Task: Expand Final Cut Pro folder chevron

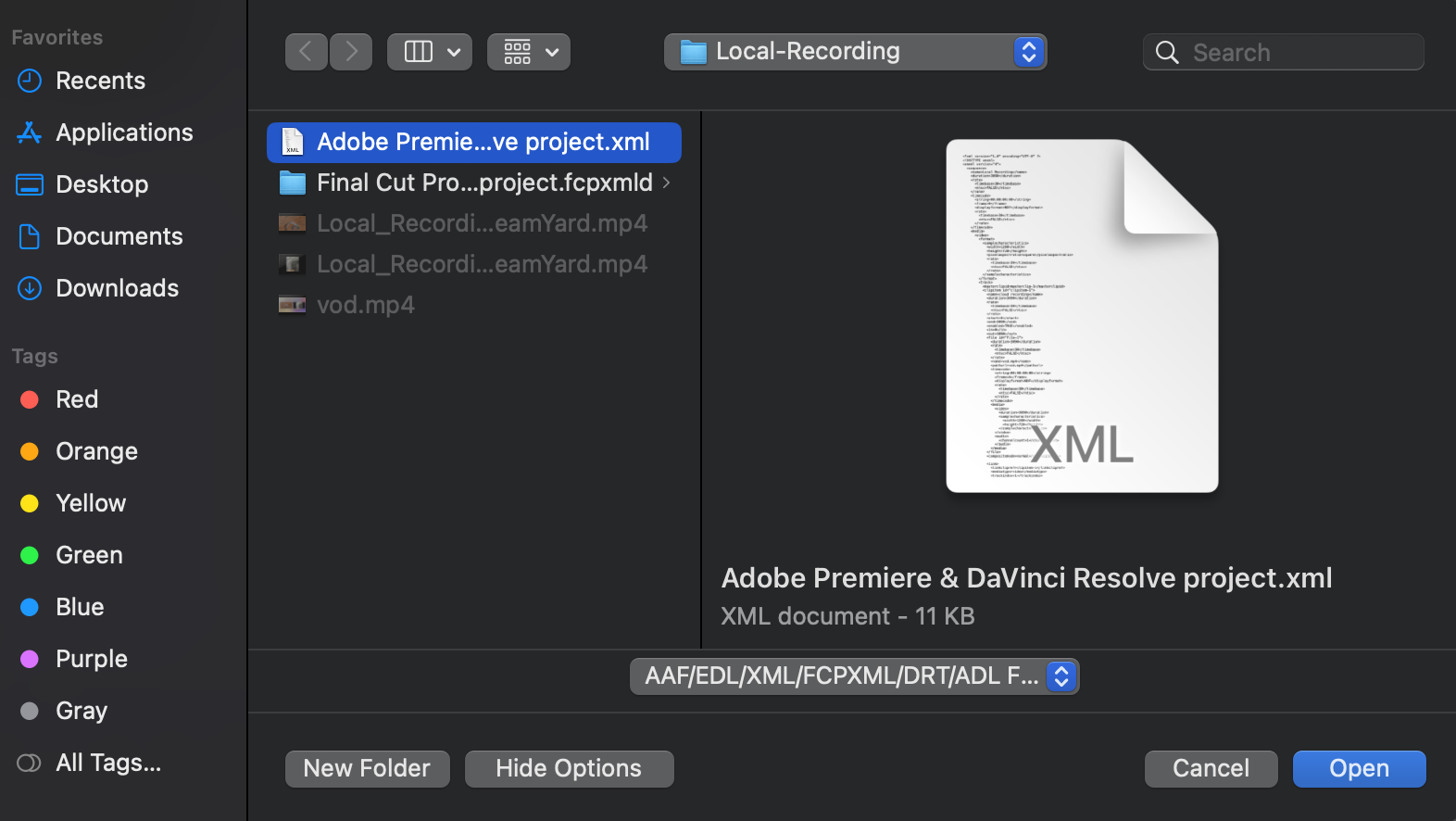Action: tap(666, 183)
